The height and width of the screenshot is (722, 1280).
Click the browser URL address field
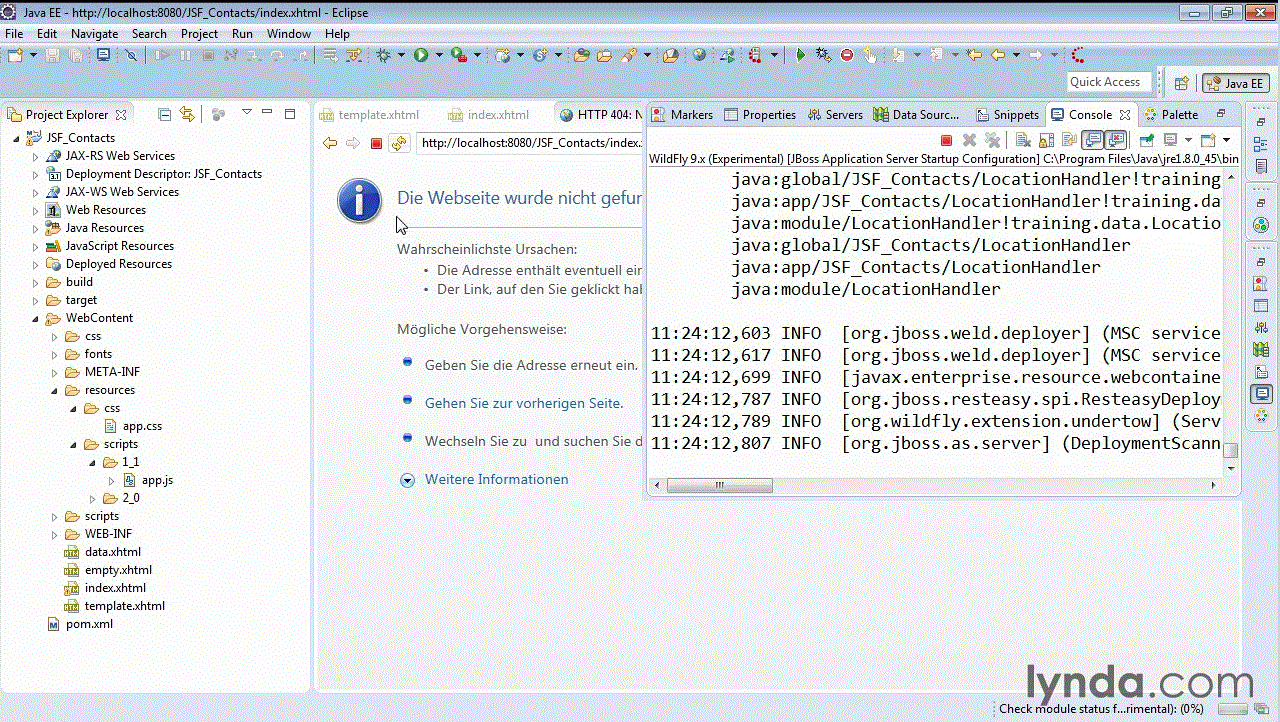(x=530, y=143)
